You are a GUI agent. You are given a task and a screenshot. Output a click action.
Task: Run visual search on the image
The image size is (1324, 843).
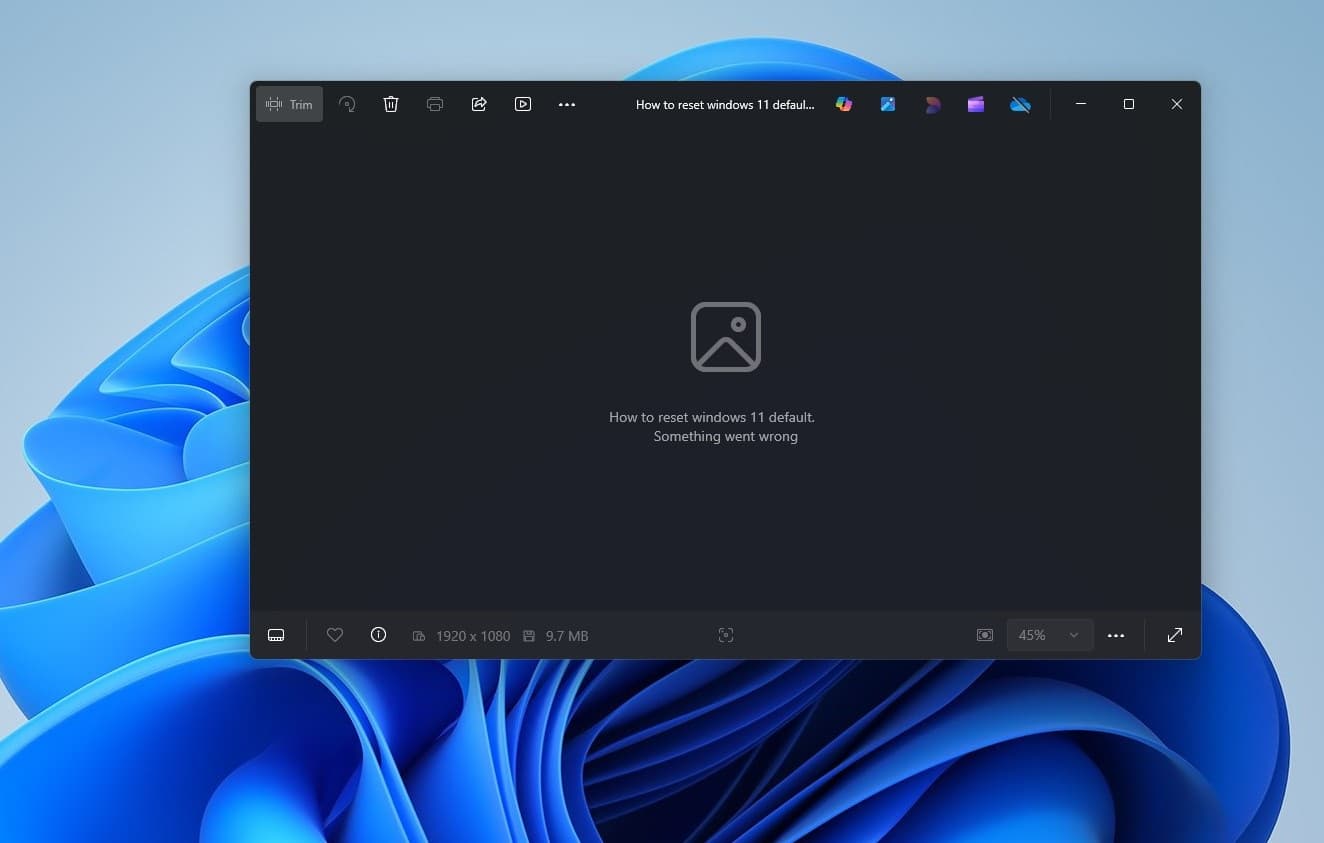(x=725, y=635)
